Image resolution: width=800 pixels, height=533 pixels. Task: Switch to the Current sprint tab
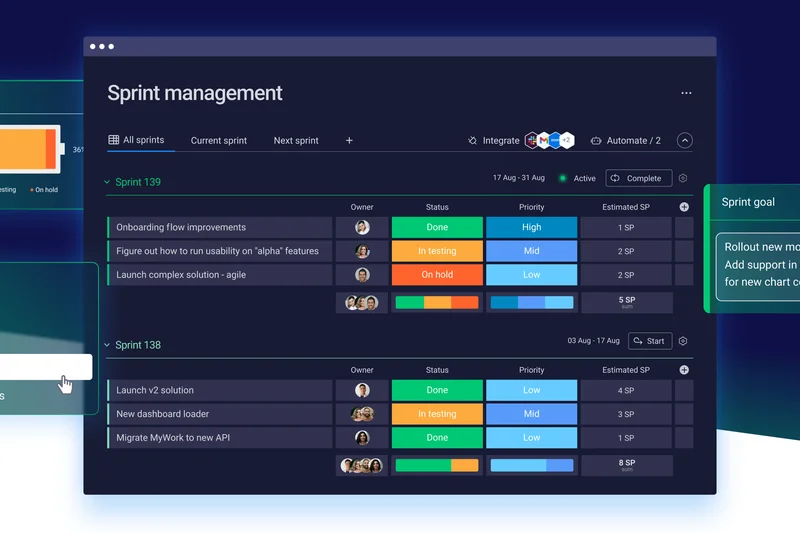pos(218,141)
